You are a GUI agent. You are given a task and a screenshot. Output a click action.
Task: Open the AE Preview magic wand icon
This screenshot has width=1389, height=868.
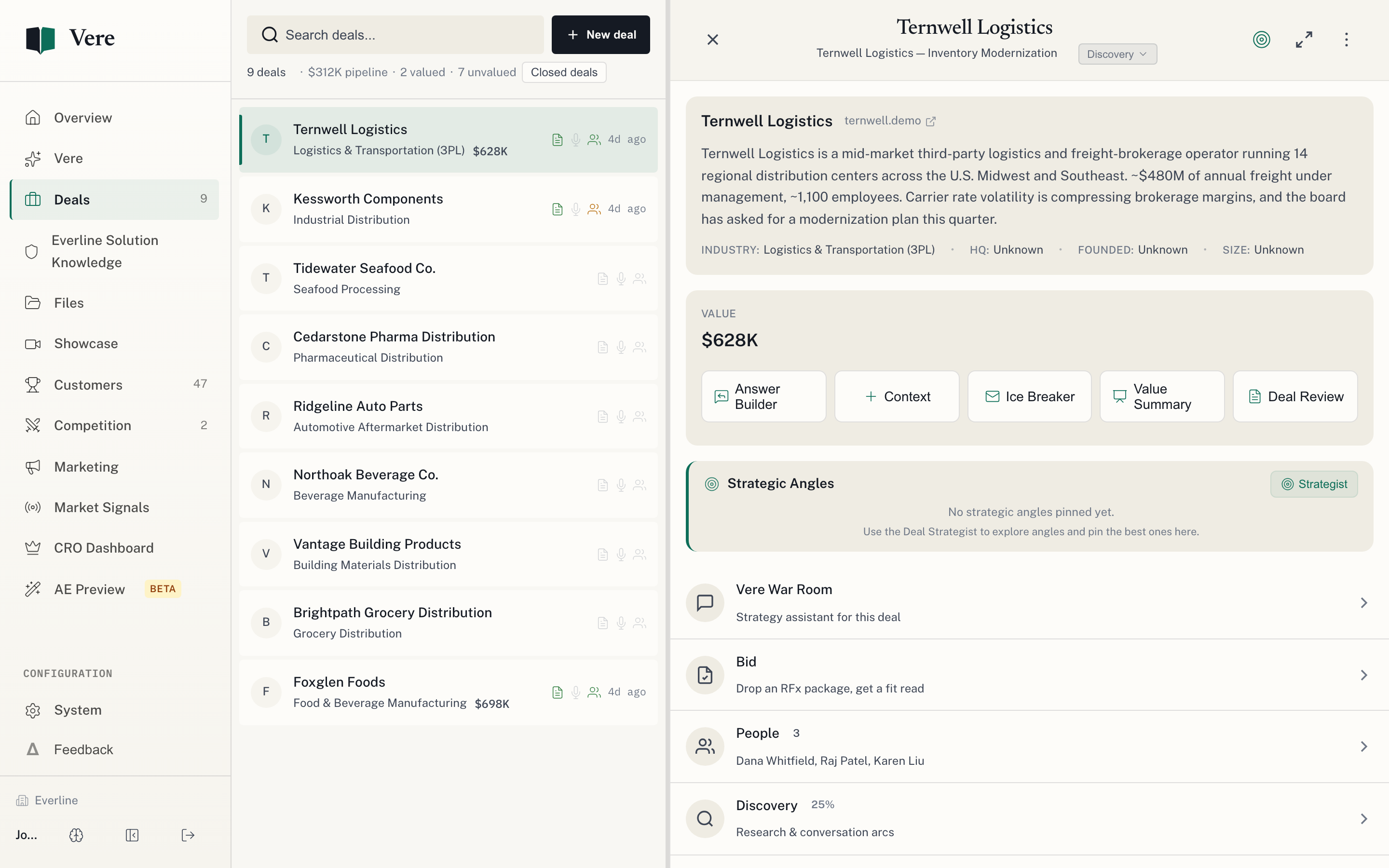[x=33, y=589]
